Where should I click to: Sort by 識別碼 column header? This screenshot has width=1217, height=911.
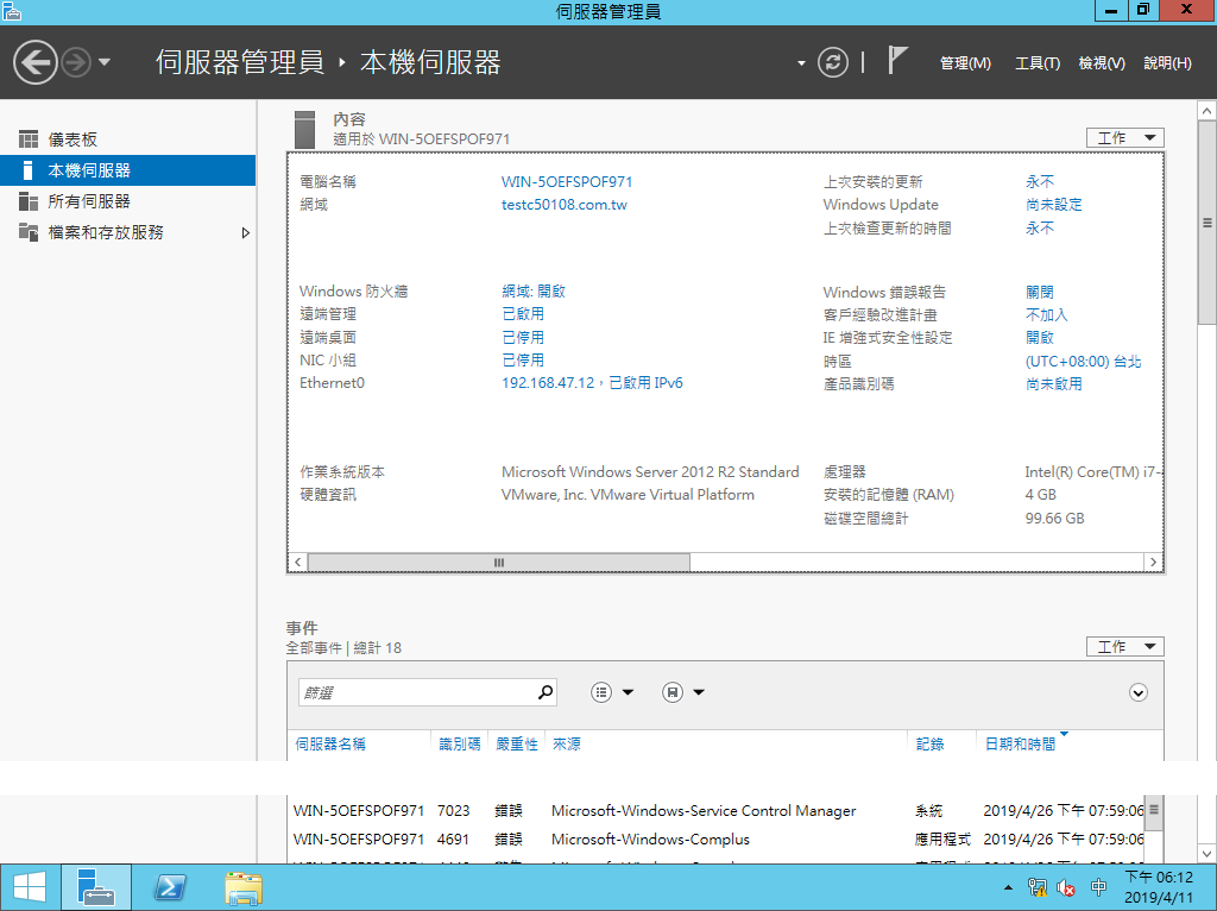[460, 744]
